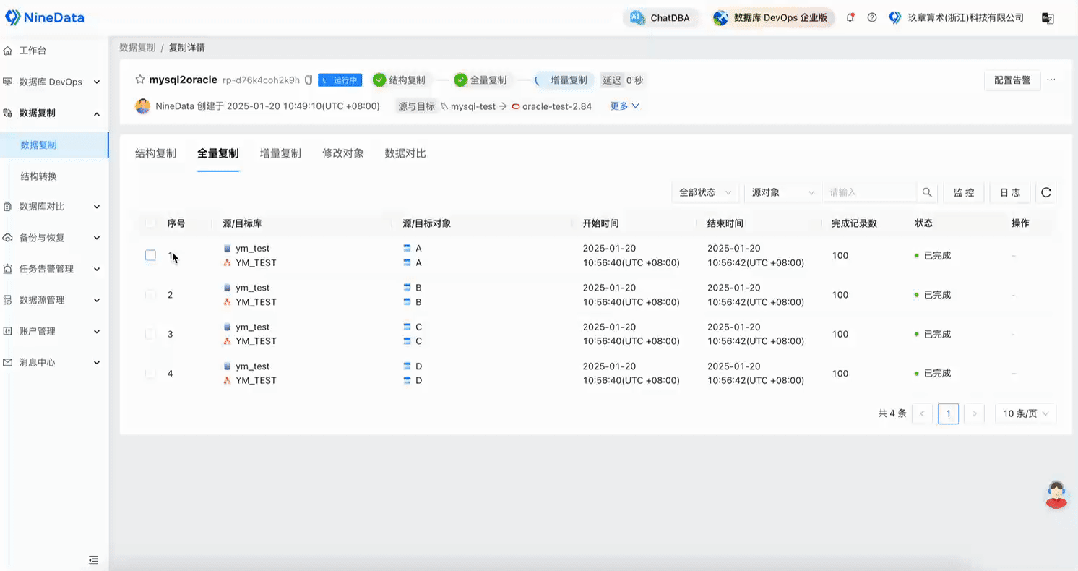Screen dimensions: 1078x571
Task: Click the notification icon in header
Action: tap(850, 18)
